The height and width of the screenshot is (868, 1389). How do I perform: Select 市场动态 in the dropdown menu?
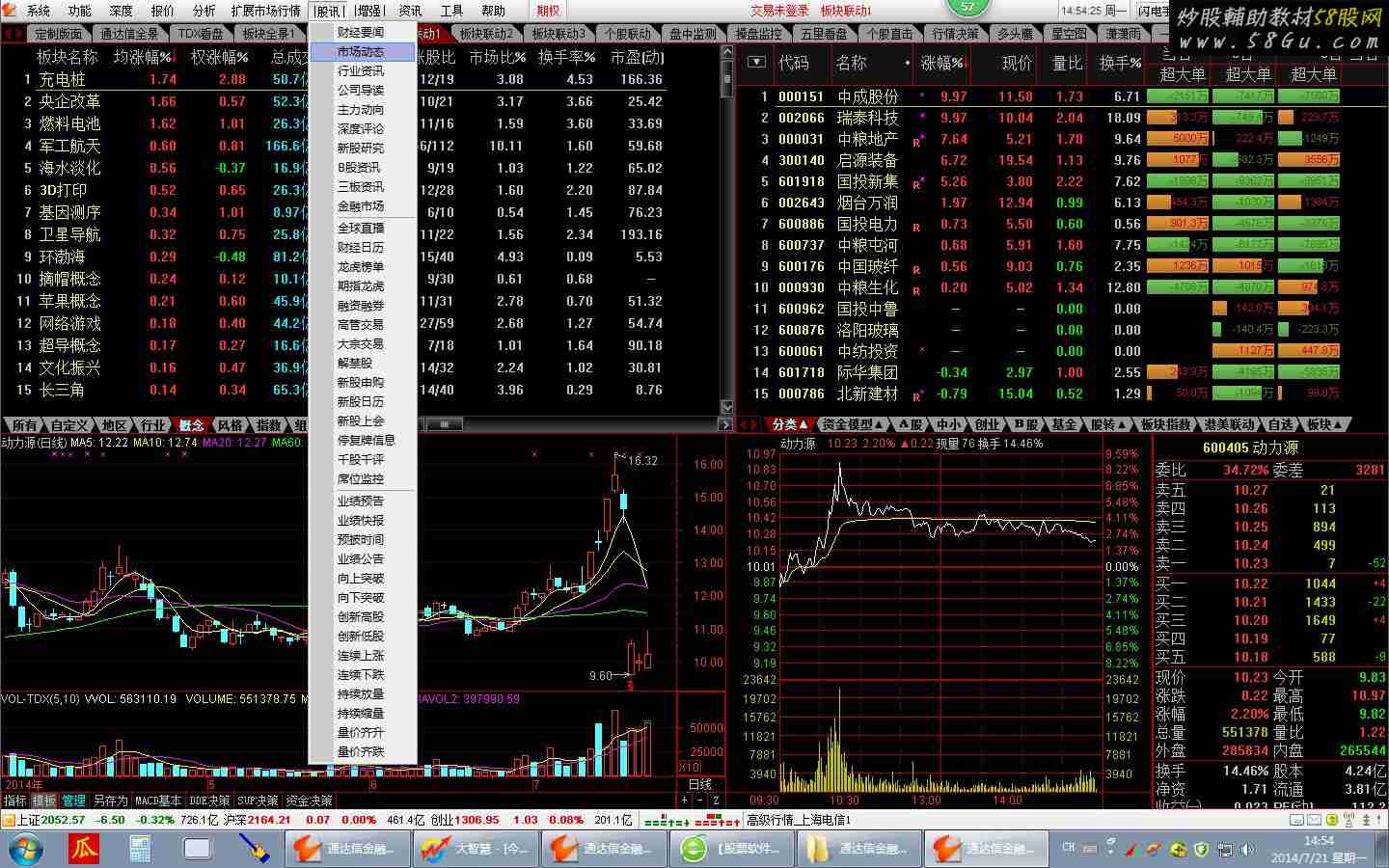362,52
